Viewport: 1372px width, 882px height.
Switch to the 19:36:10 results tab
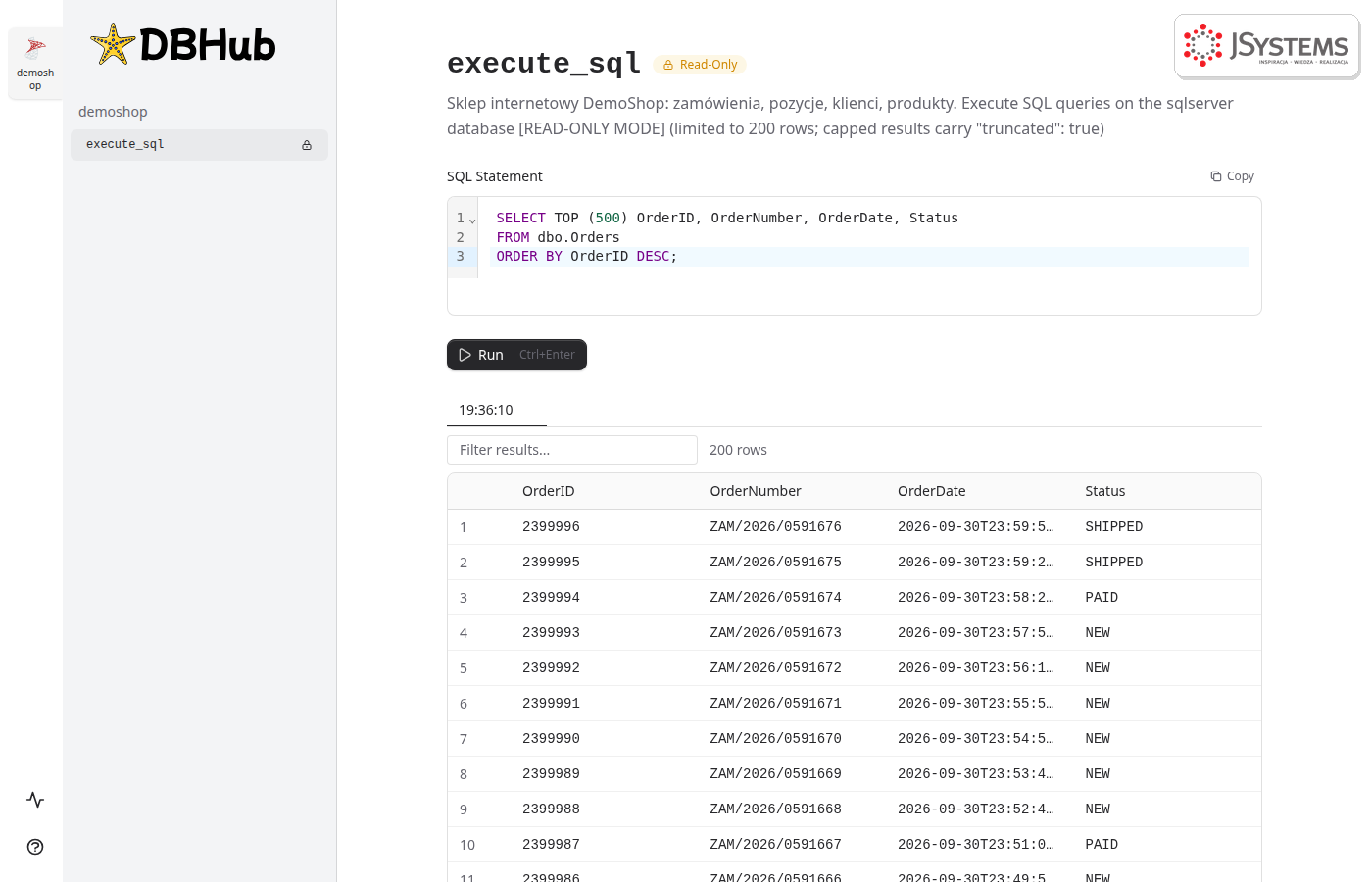pos(486,410)
